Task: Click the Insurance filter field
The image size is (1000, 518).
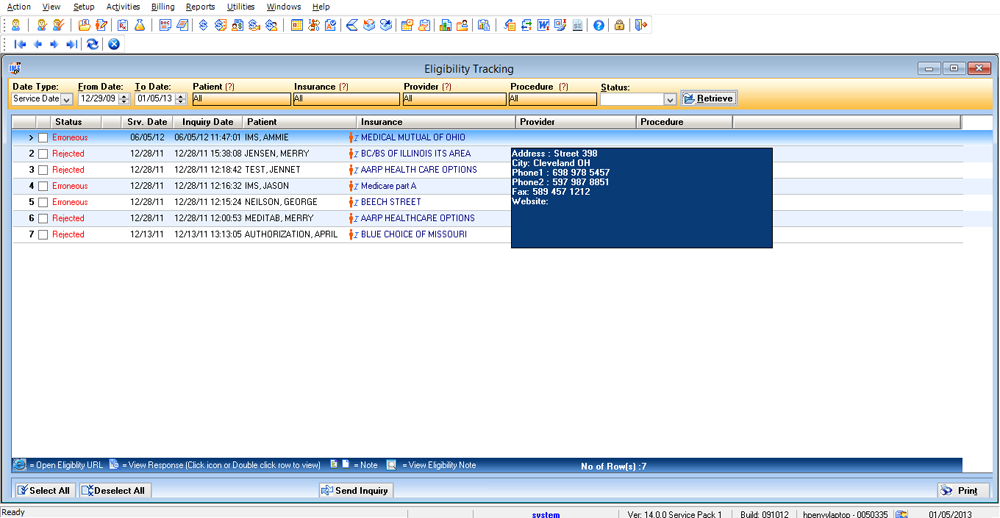Action: pos(346,99)
